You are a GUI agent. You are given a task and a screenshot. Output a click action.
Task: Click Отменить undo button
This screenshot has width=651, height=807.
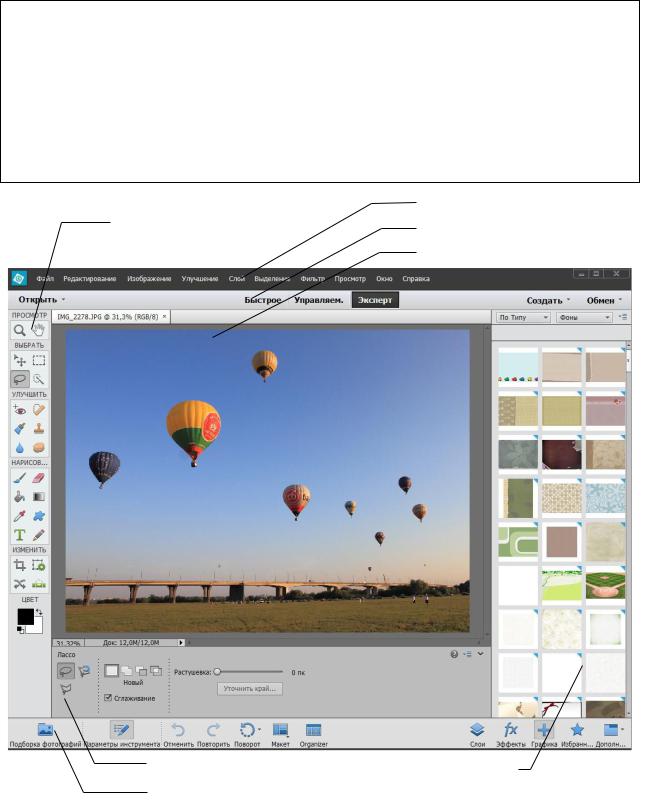pos(179,734)
